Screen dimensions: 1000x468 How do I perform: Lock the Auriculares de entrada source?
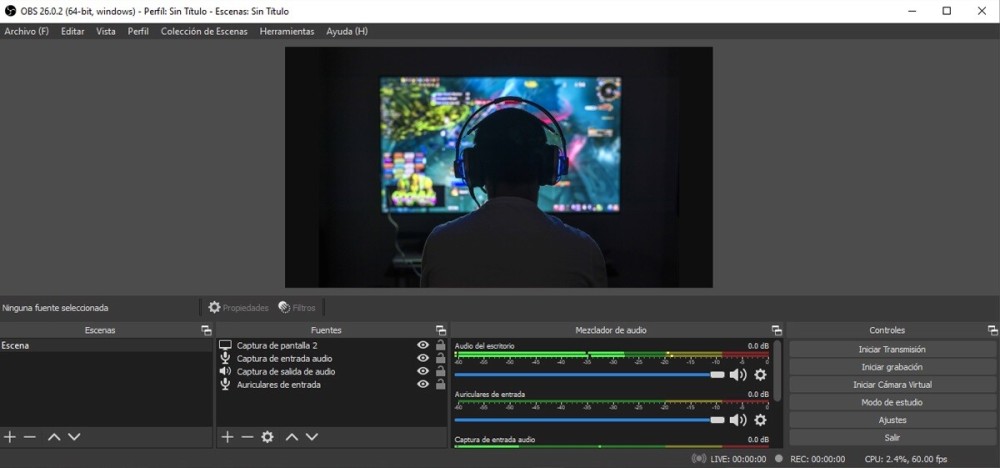click(x=440, y=384)
